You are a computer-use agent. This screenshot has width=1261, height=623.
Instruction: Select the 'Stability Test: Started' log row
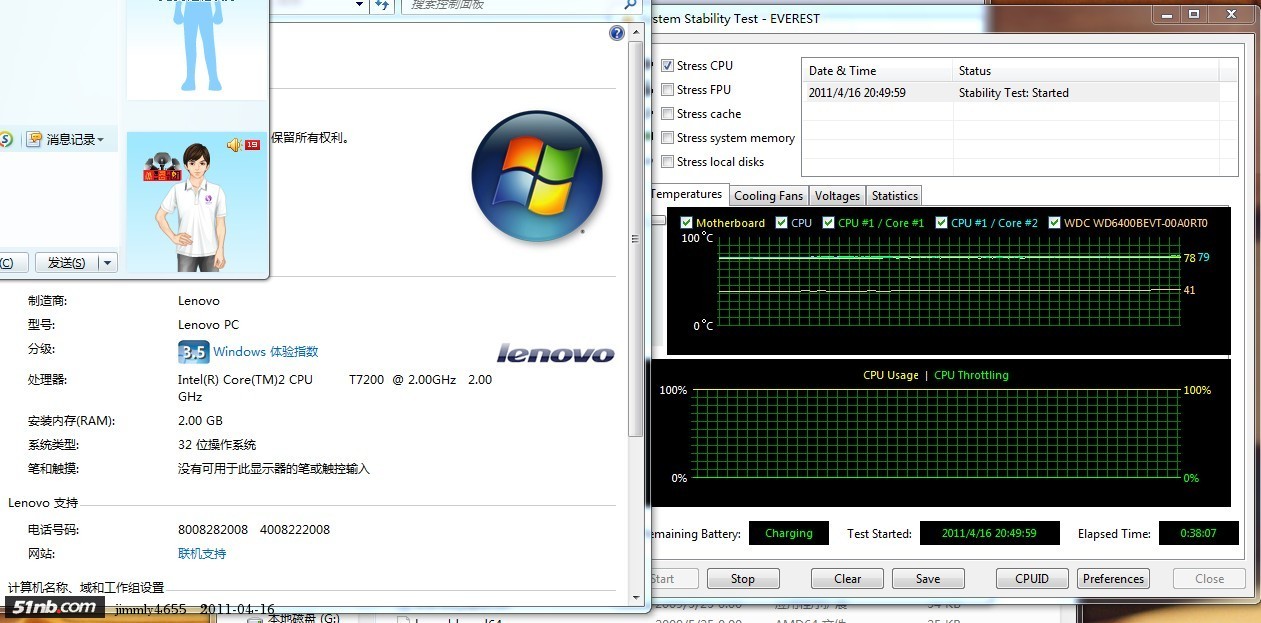[1011, 93]
